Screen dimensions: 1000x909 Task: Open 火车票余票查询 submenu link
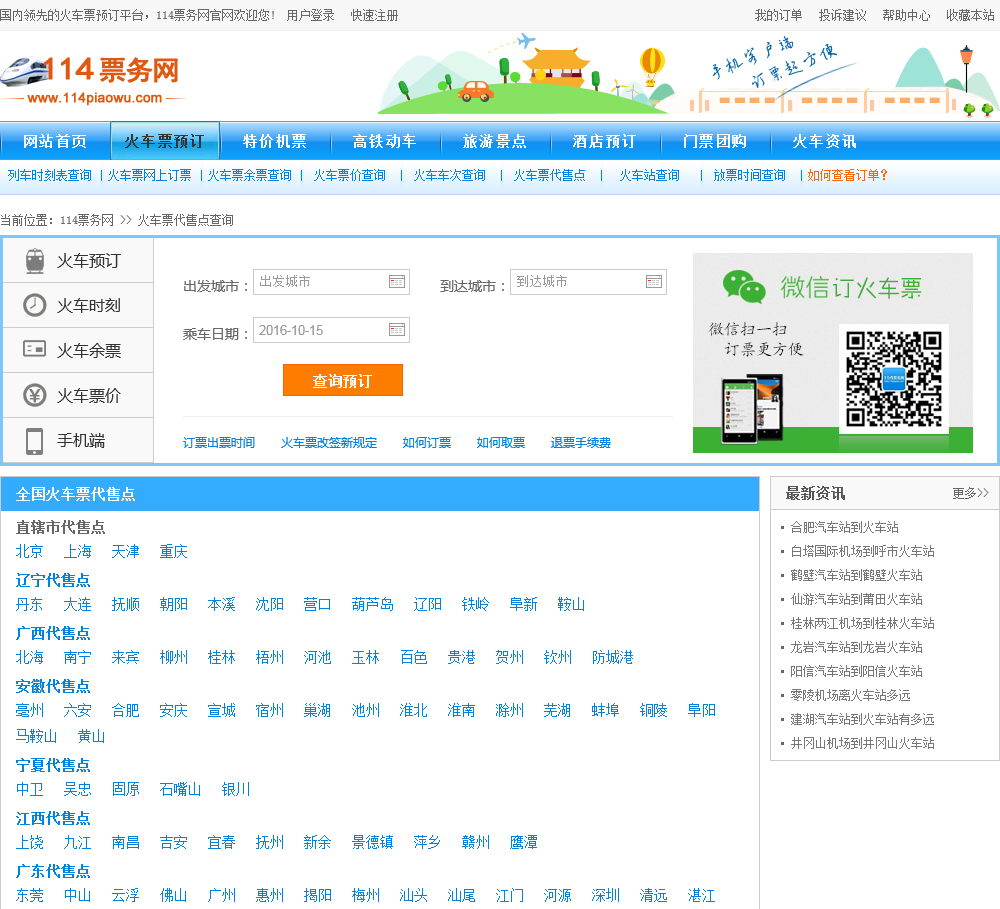point(249,175)
